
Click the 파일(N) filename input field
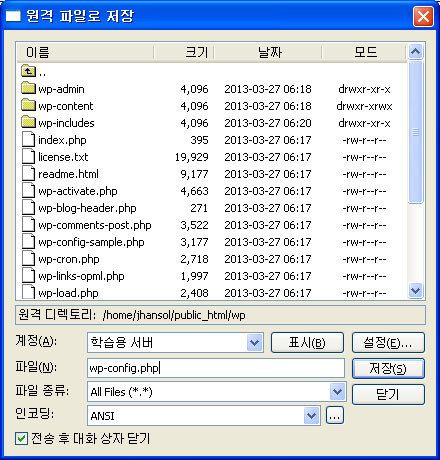[216, 368]
